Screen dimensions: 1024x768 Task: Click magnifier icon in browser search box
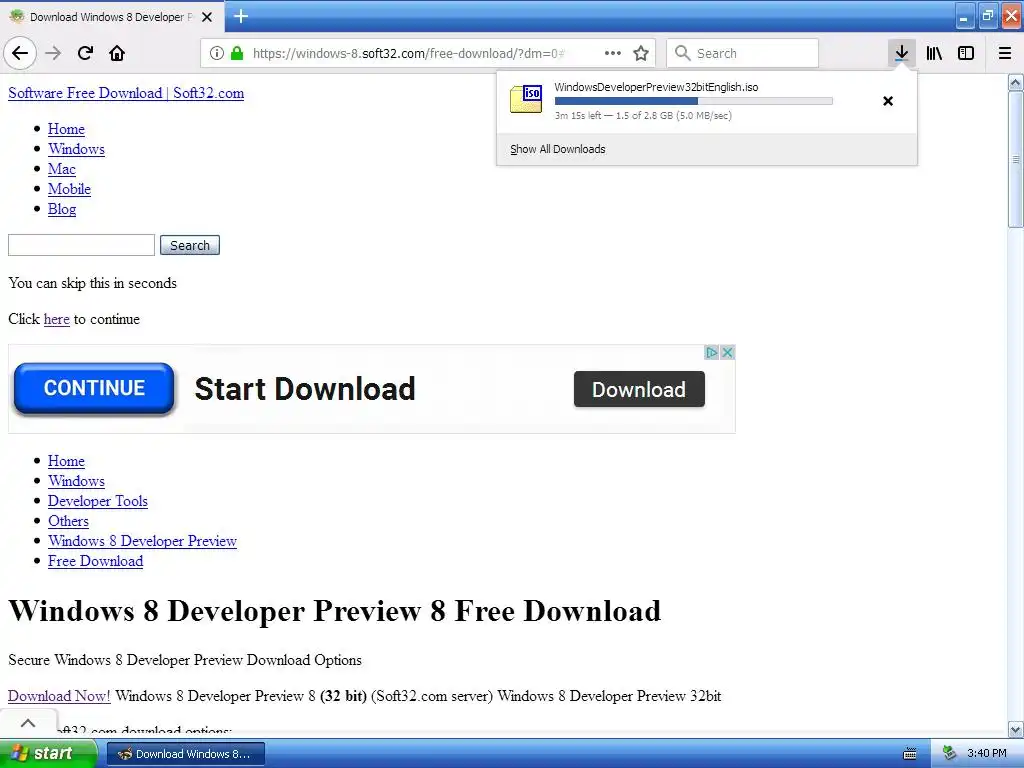682,53
